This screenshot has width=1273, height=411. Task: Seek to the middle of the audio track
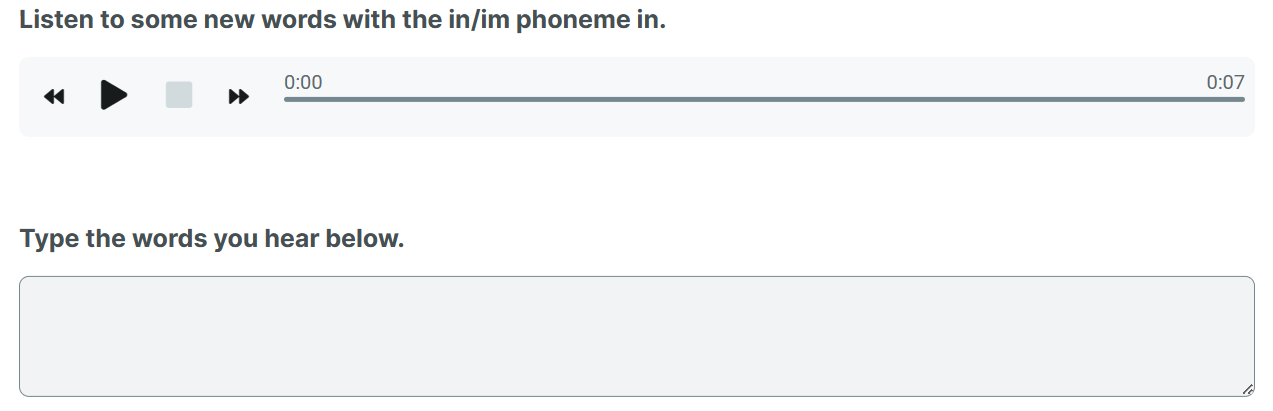point(764,99)
